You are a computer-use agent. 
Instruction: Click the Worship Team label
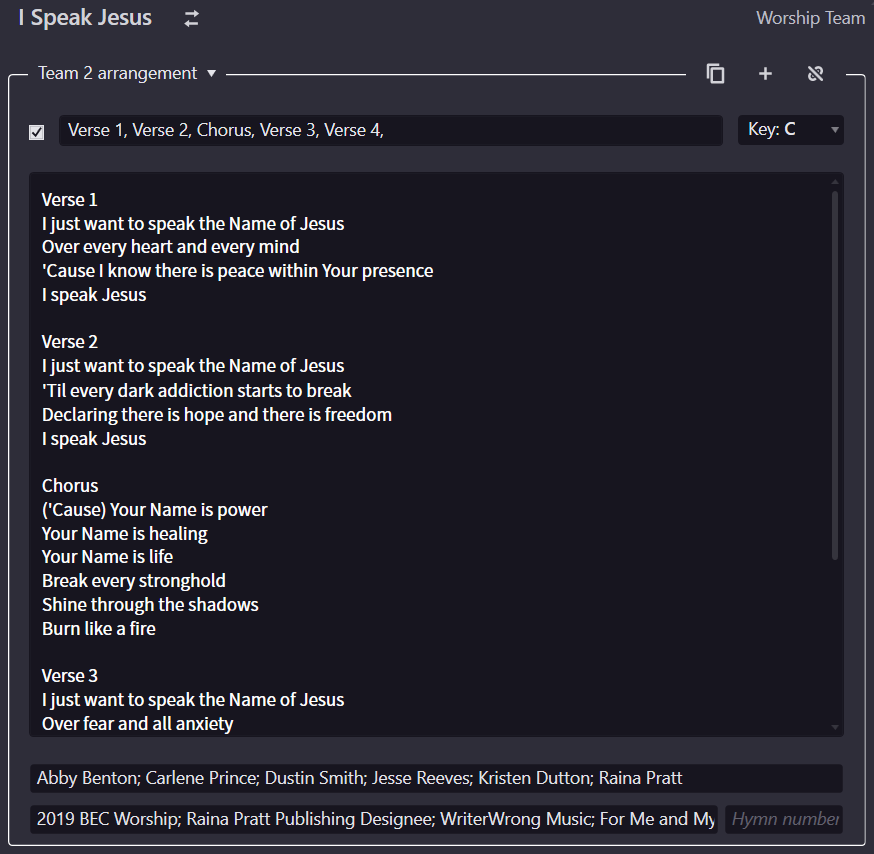(810, 18)
